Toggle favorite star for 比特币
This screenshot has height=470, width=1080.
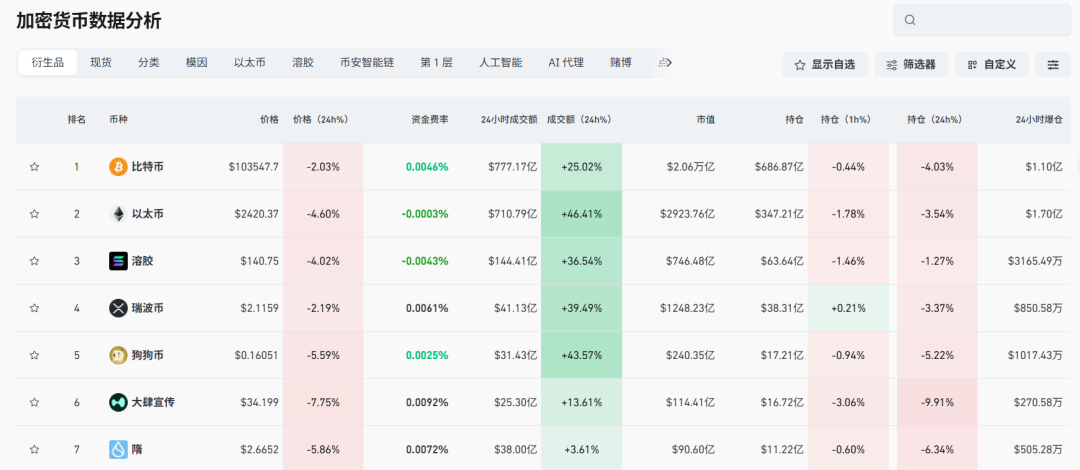tap(34, 167)
